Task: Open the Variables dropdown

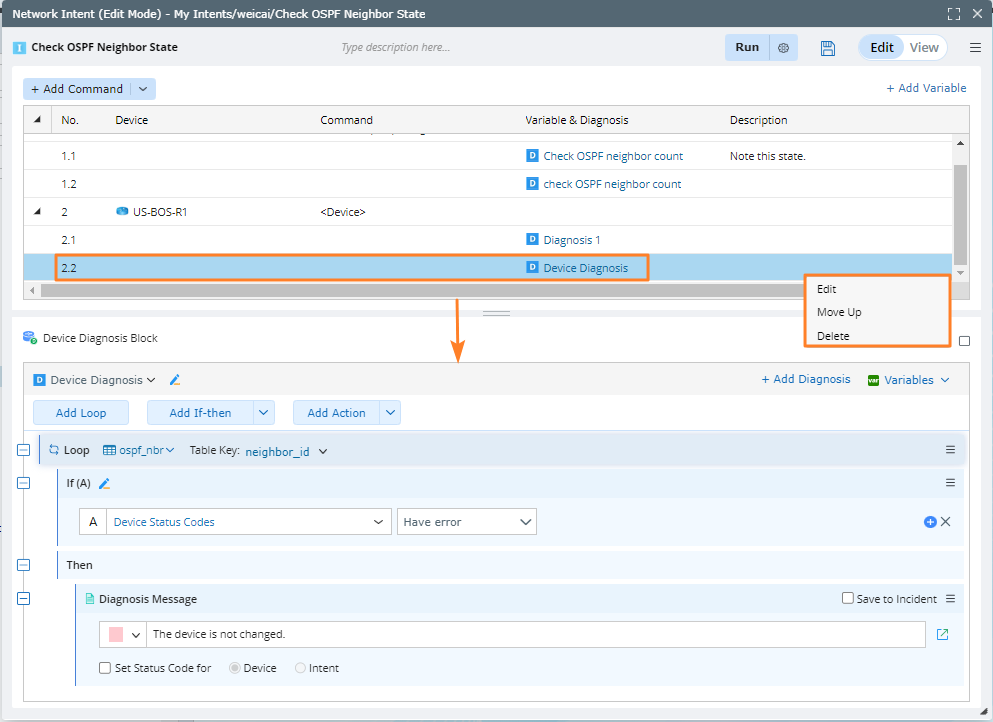Action: pyautogui.click(x=908, y=380)
